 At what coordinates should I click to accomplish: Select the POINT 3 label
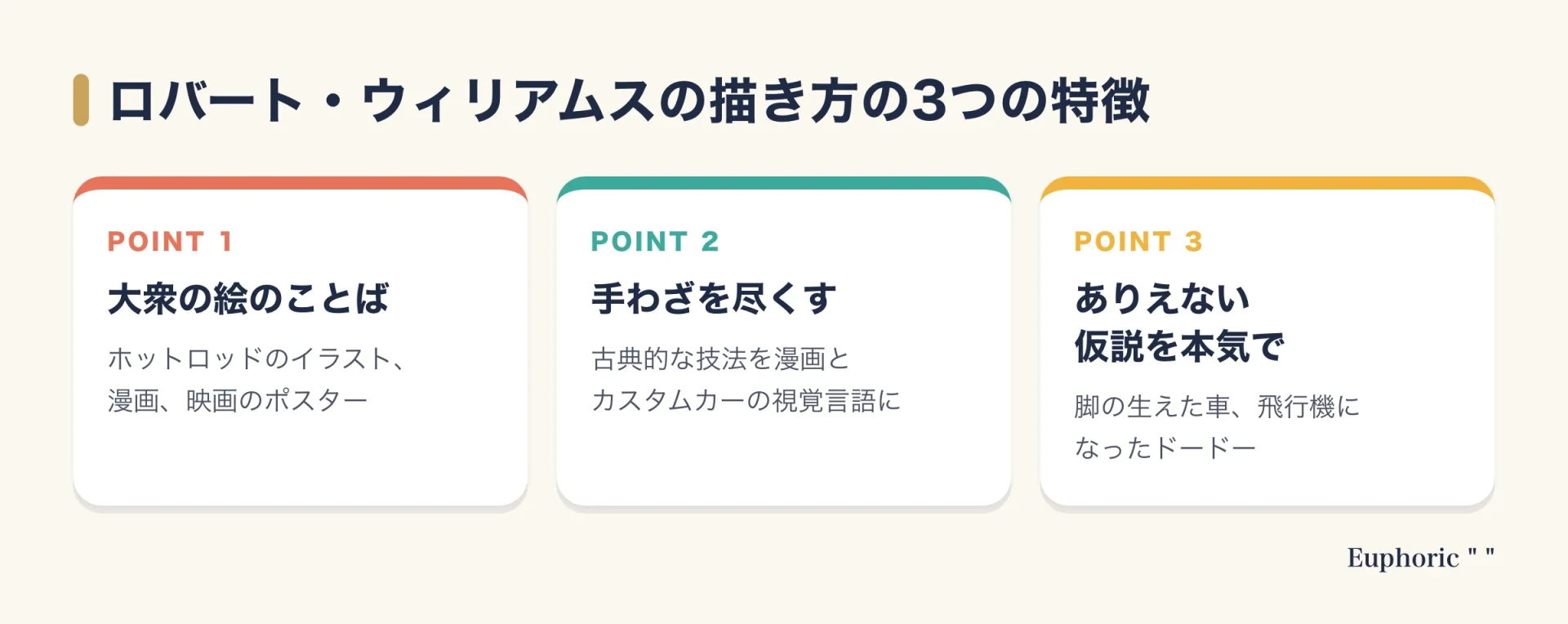click(1138, 242)
